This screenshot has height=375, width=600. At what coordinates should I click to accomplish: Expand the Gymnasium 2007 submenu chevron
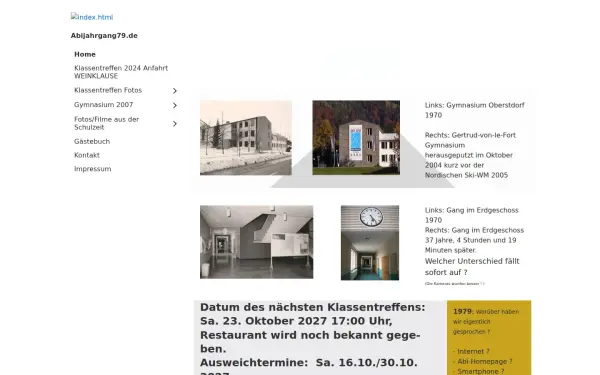point(174,105)
